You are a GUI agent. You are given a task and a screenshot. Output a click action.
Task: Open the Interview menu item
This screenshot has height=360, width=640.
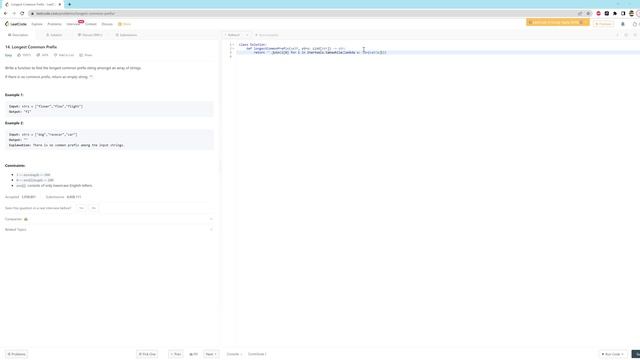pos(73,24)
